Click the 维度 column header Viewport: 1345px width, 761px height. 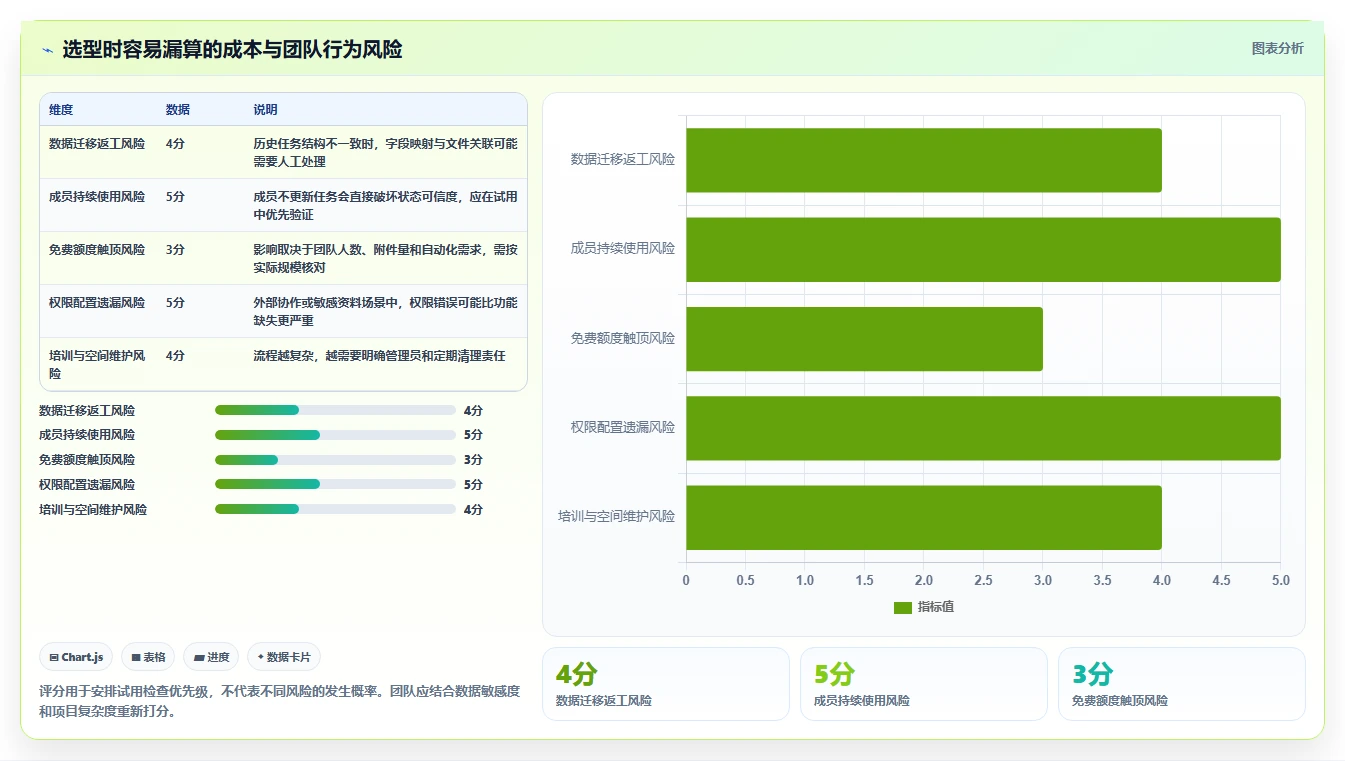[61, 109]
